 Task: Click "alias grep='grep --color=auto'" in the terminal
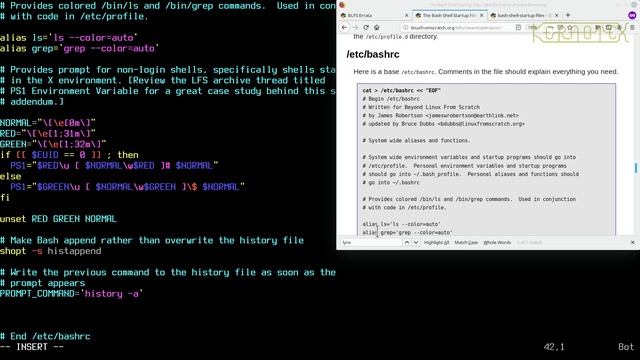coord(80,48)
